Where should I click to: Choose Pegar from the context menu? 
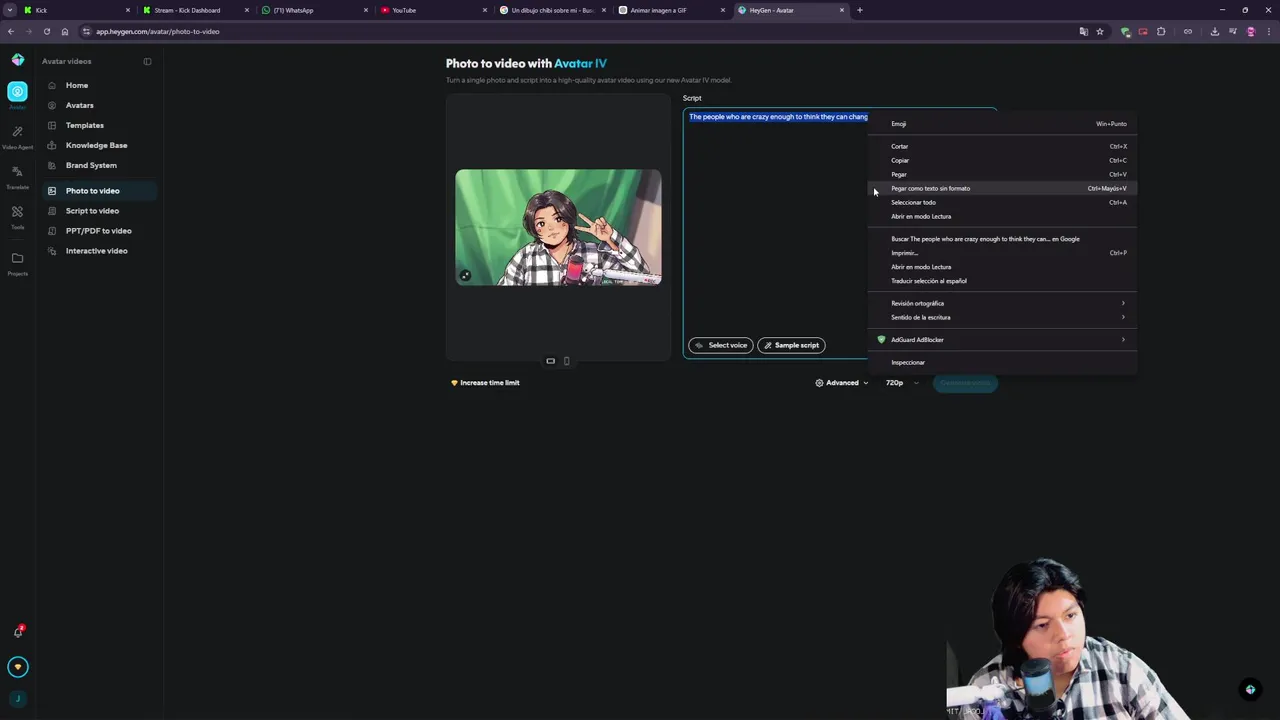tap(1003, 174)
